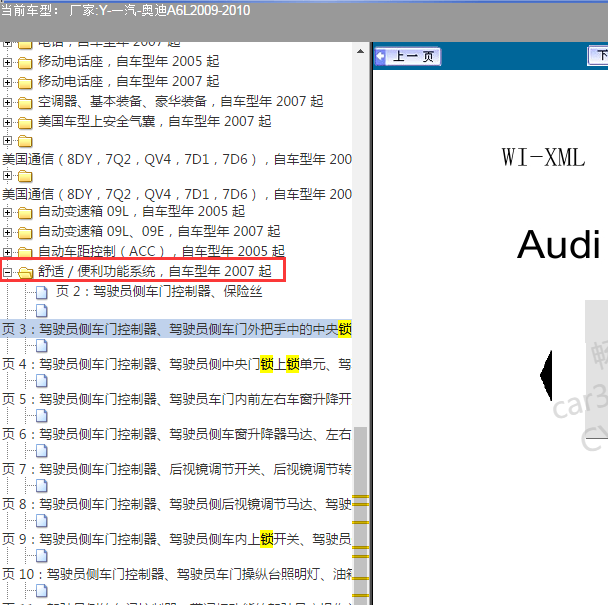The image size is (608, 605).
Task: Expand 移动电话座 2007 folder node
Action: (x=7, y=82)
